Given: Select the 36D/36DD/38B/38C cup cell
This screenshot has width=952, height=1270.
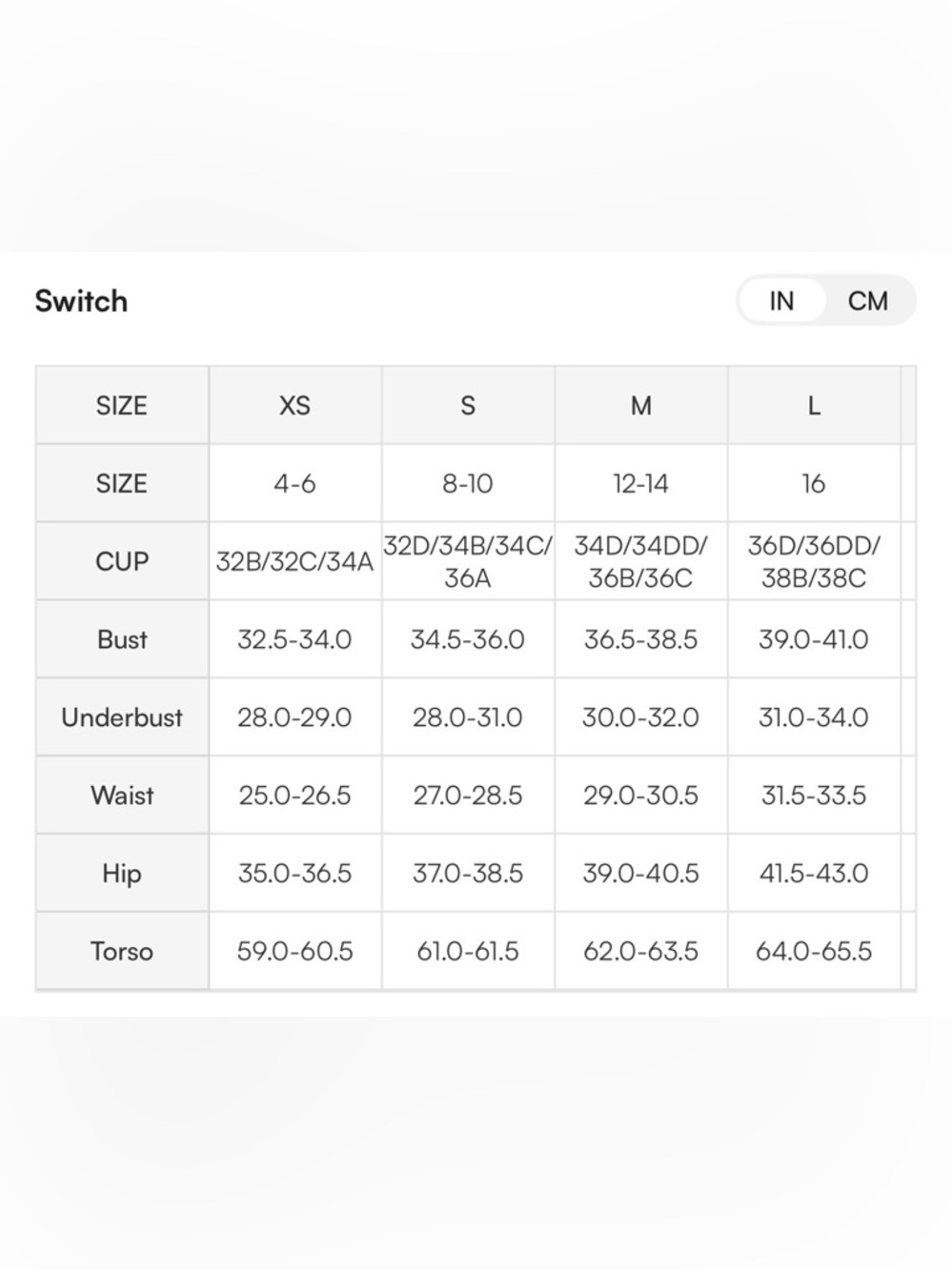Looking at the screenshot, I should (x=814, y=561).
